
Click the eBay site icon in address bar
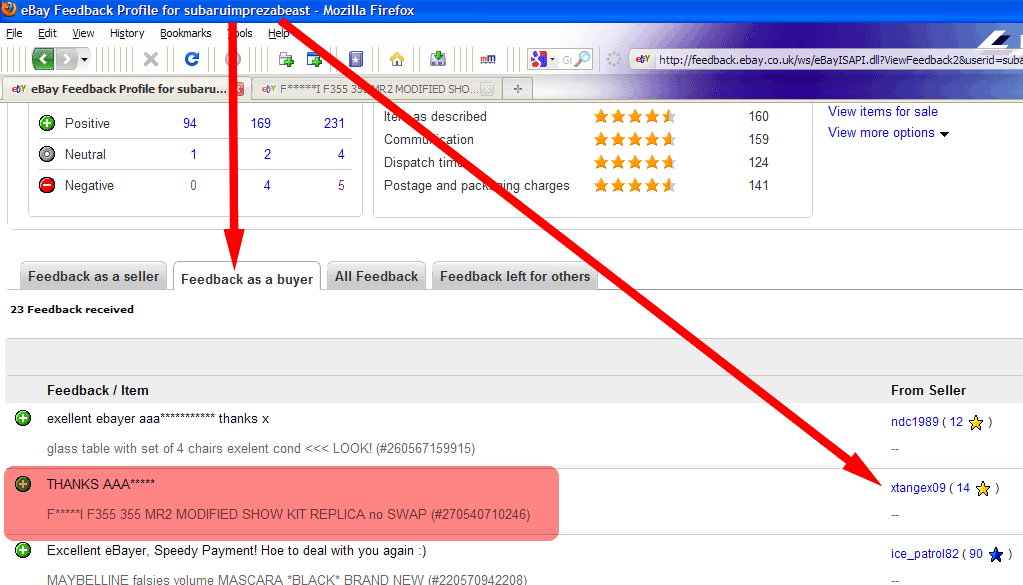pyautogui.click(x=643, y=59)
